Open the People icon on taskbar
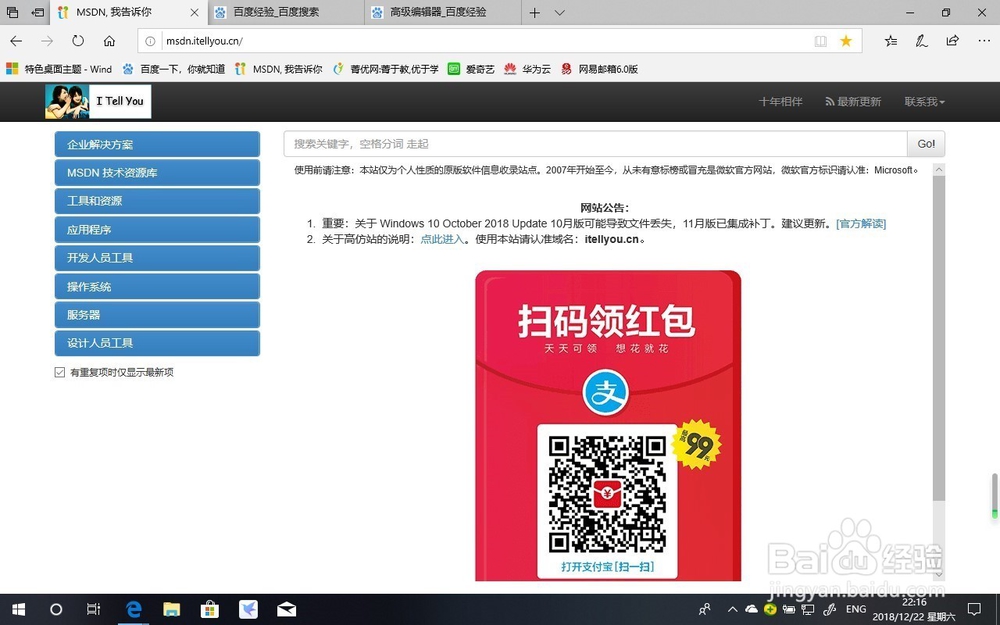1000x625 pixels. [x=705, y=609]
